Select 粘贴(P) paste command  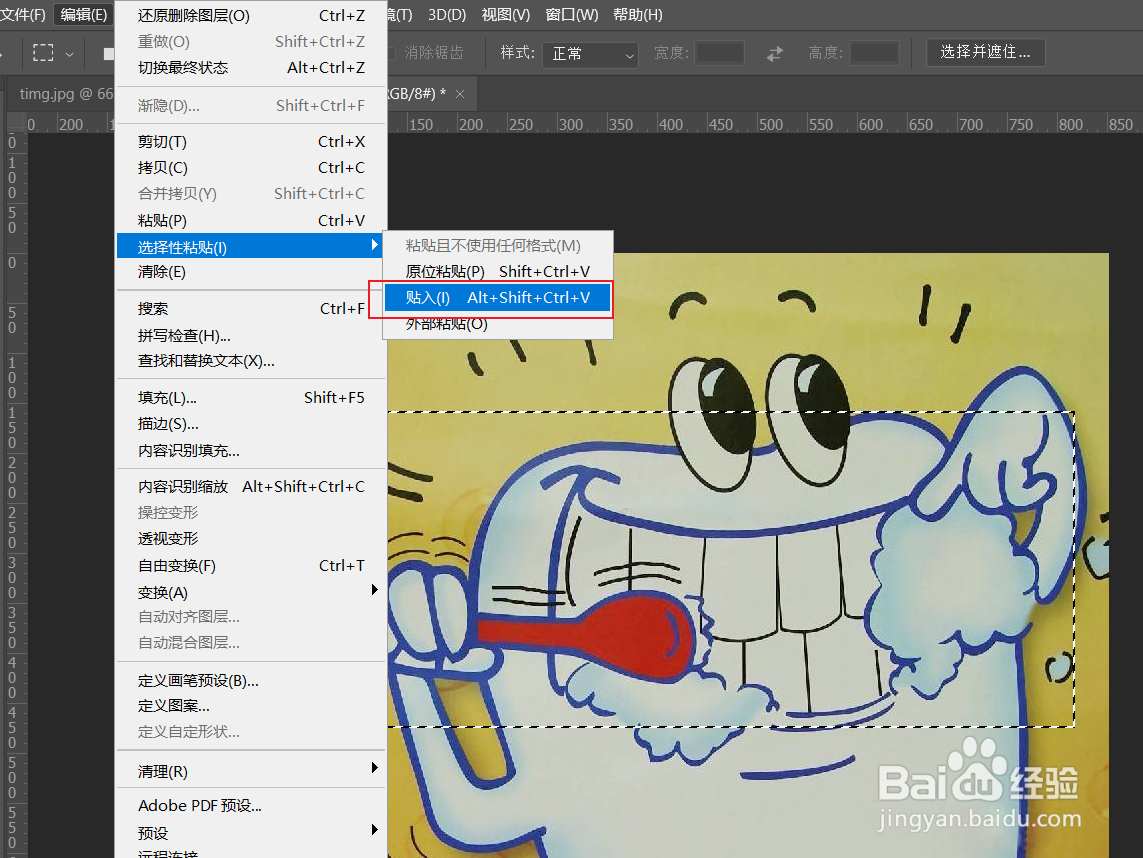(251, 220)
